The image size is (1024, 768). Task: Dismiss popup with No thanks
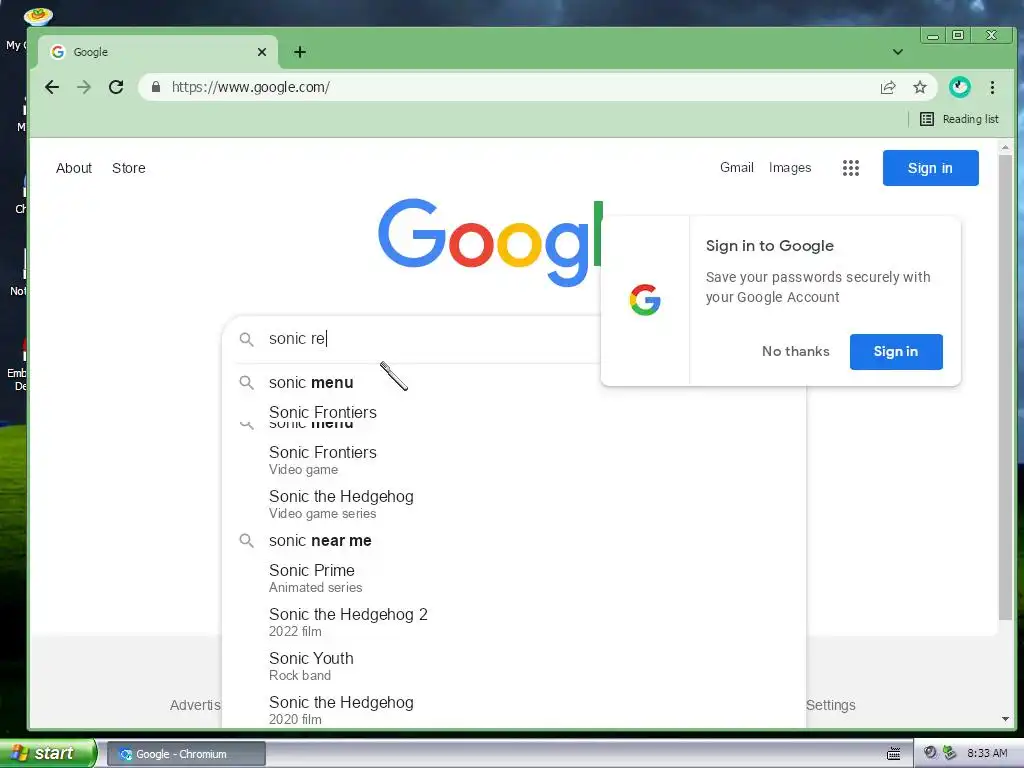coord(795,351)
